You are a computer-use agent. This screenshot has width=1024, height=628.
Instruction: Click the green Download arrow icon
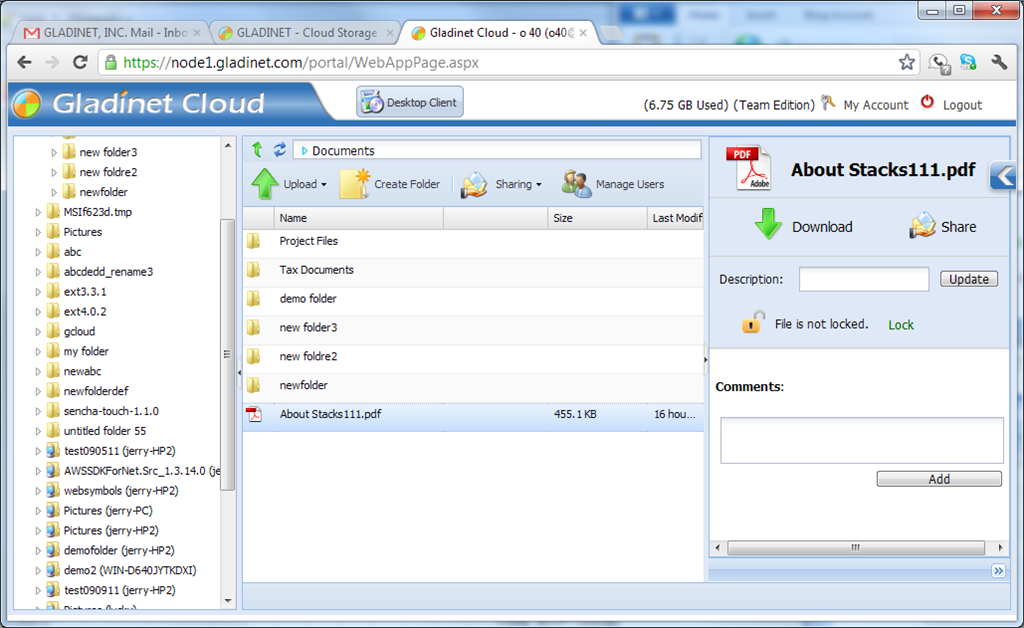coord(768,224)
